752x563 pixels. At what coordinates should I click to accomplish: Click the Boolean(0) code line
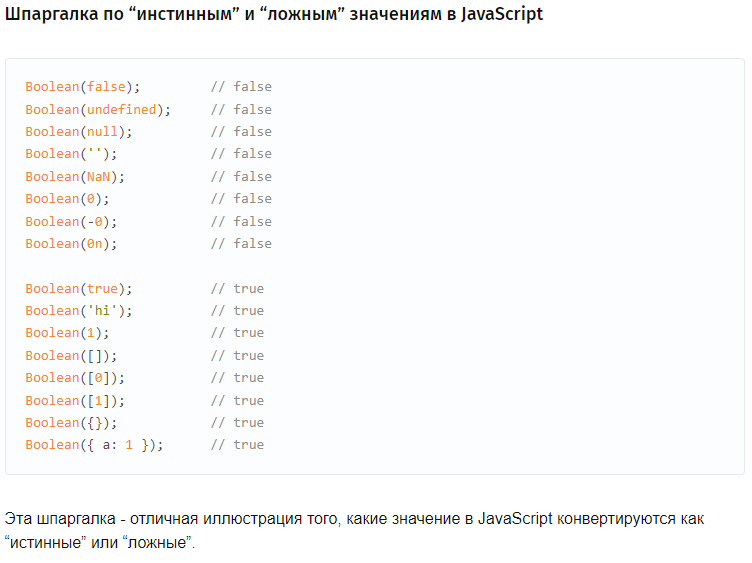pos(148,199)
